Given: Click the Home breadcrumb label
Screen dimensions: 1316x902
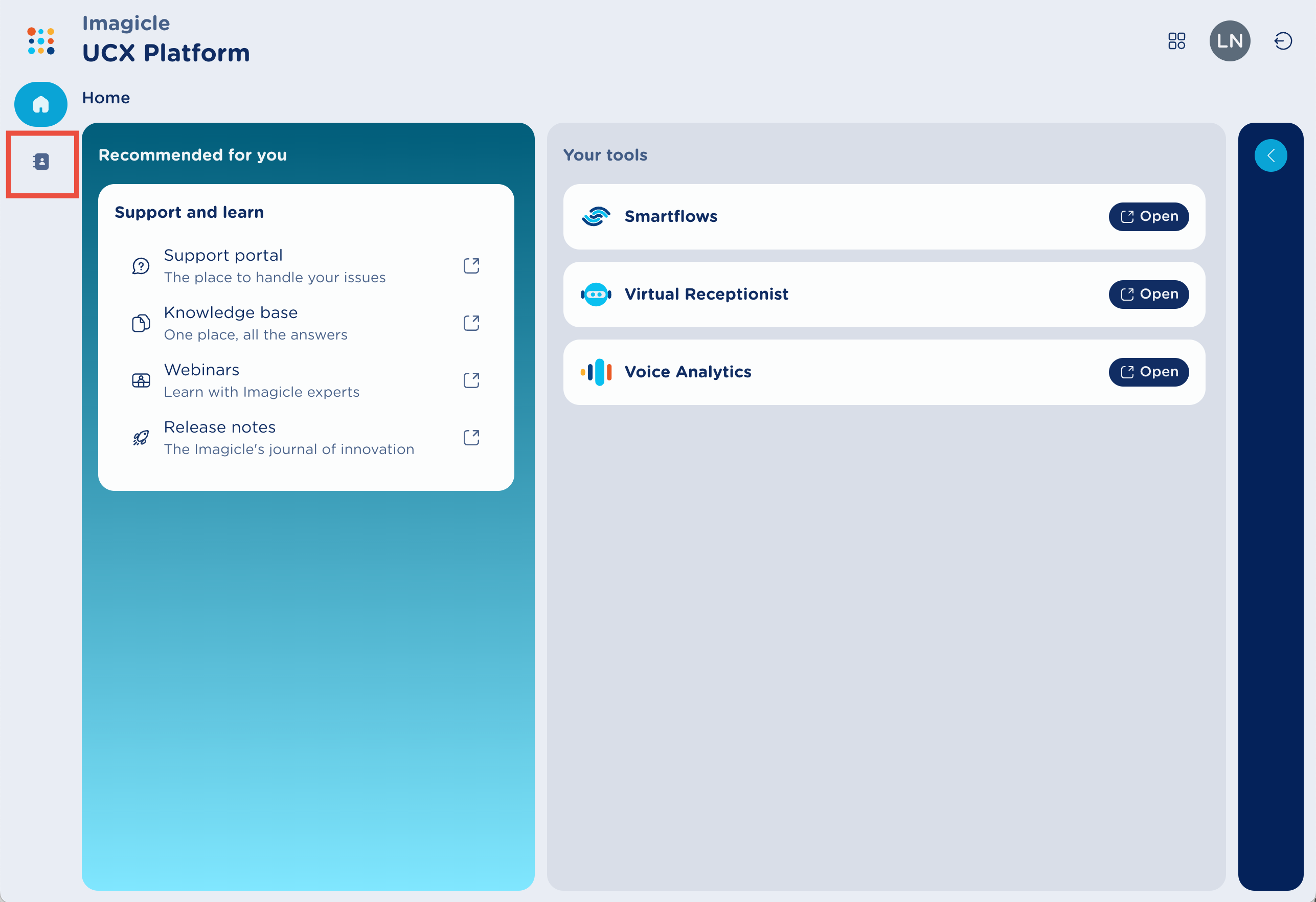Looking at the screenshot, I should point(106,97).
